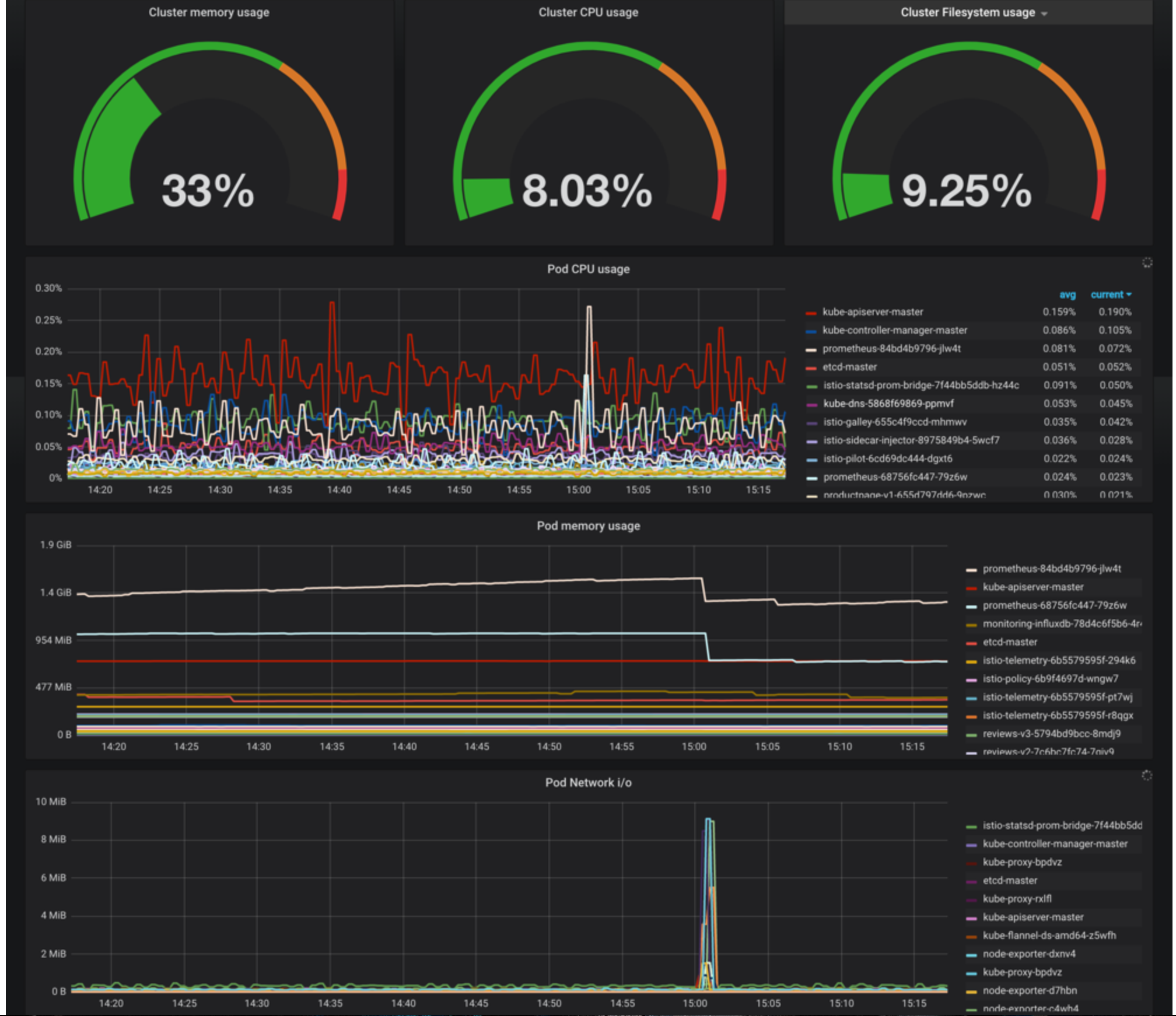Select prometheus-84bd4b9796-jlw4t in Pod memory legend
Image resolution: width=1176 pixels, height=1016 pixels.
point(1052,569)
